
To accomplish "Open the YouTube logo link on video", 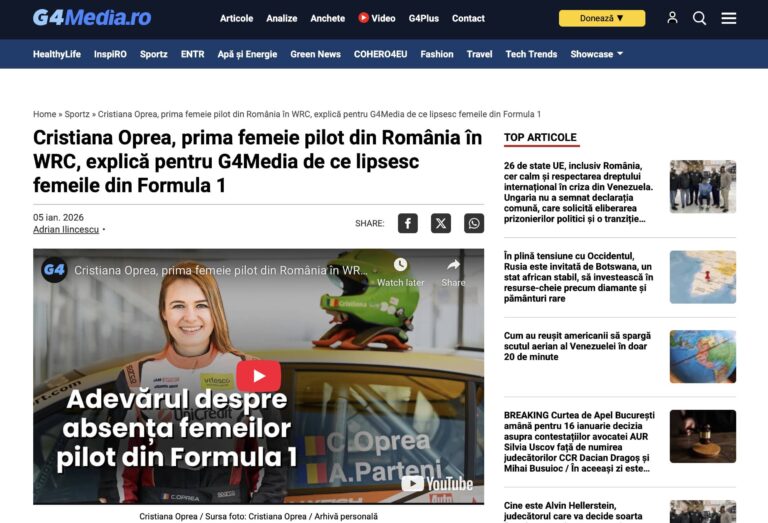I will pyautogui.click(x=437, y=484).
